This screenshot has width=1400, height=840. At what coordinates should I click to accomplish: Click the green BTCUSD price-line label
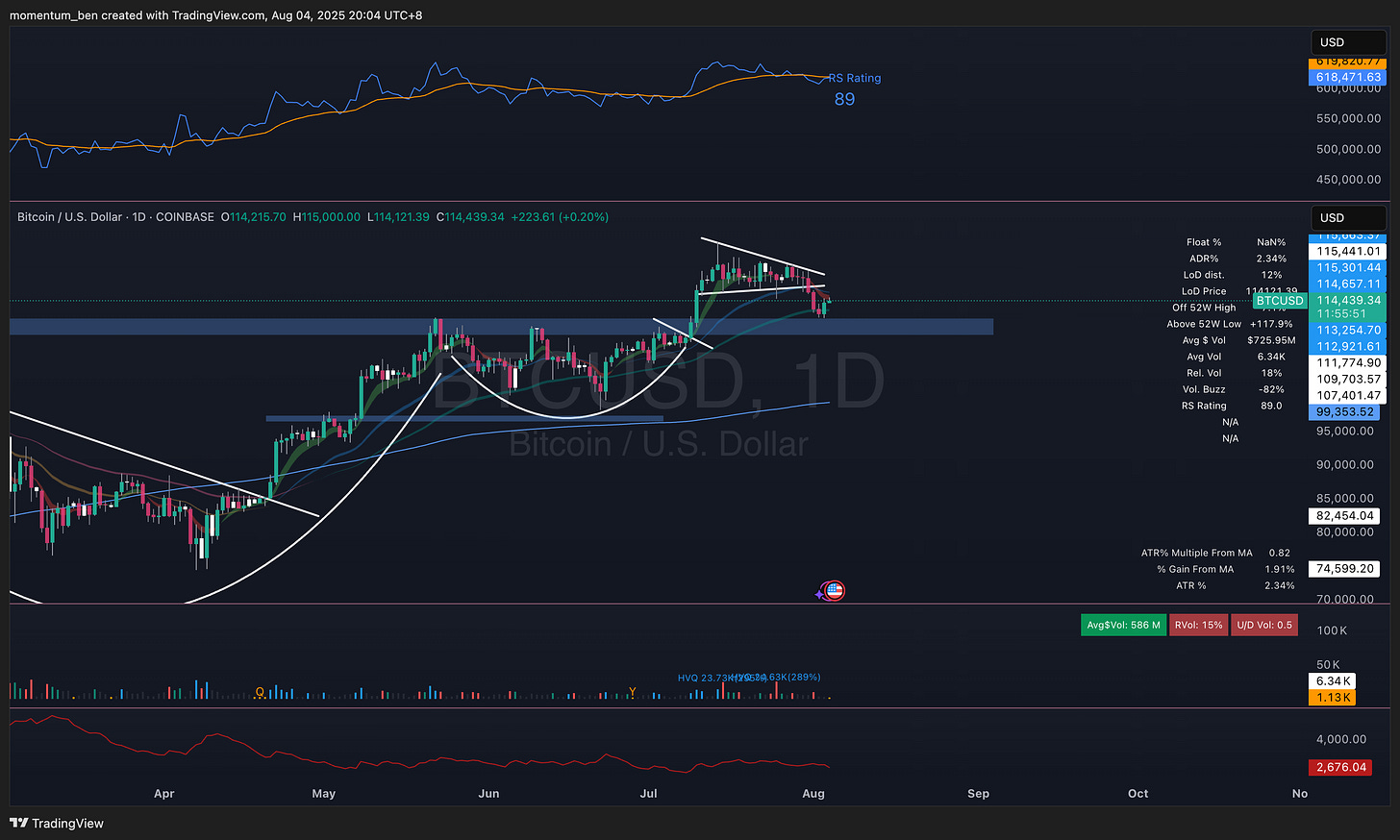(x=1280, y=301)
